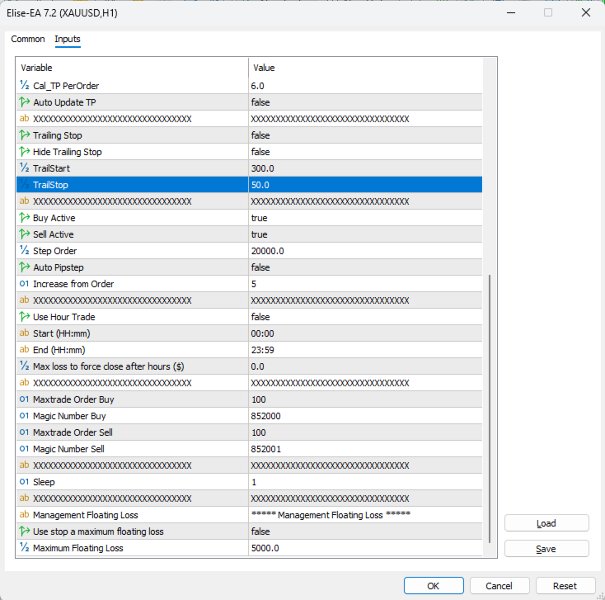Viewport: 605px width, 600px height.
Task: Click the Start (HH:mm) string type icon
Action: [25, 333]
